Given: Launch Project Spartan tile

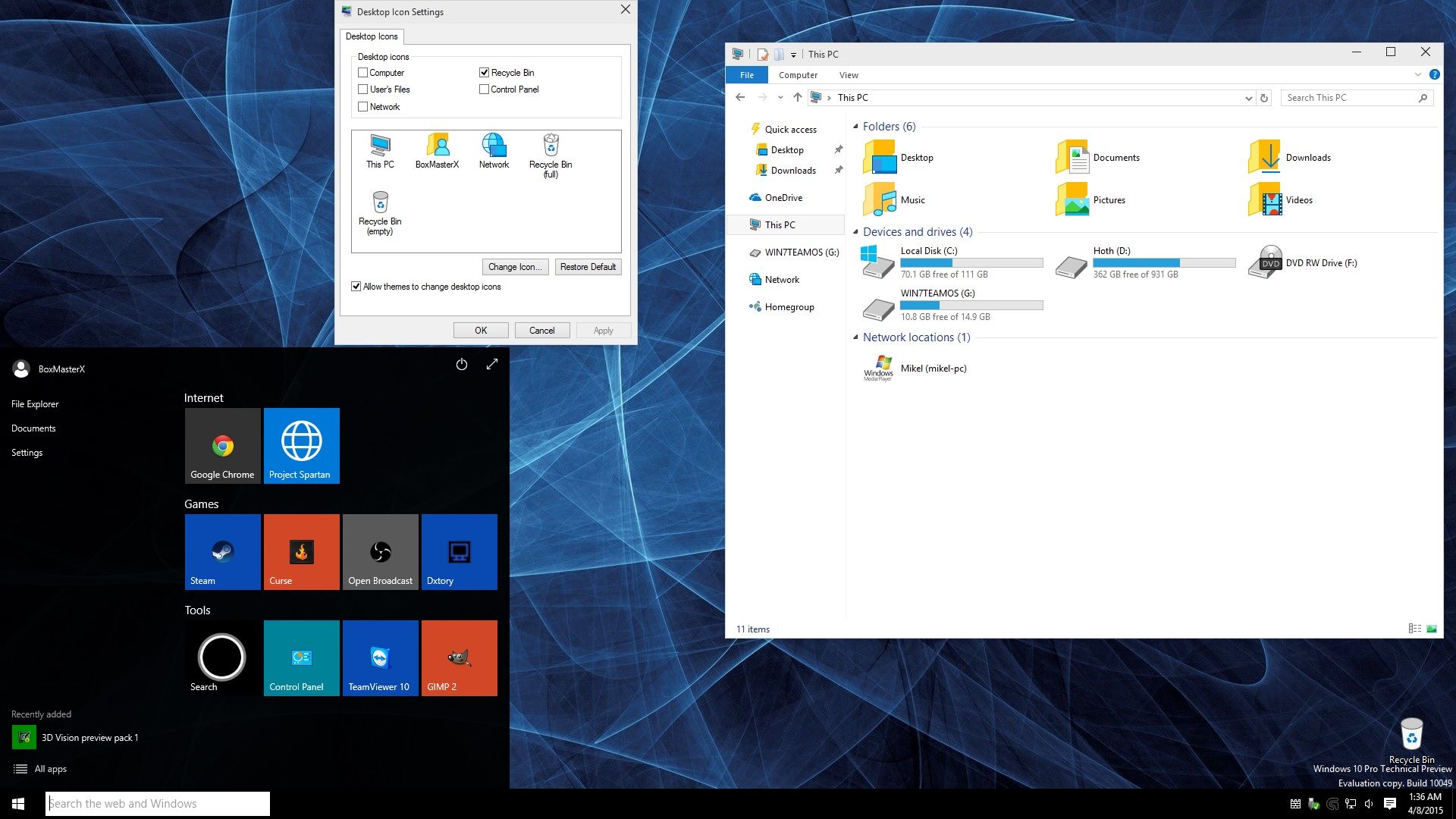Looking at the screenshot, I should [301, 445].
